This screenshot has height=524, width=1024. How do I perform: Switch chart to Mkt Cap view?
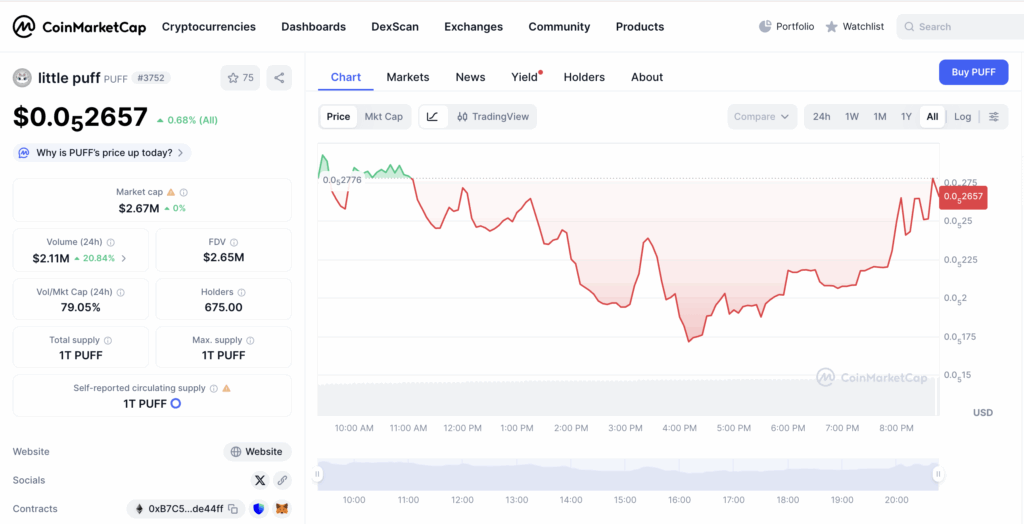pos(383,117)
